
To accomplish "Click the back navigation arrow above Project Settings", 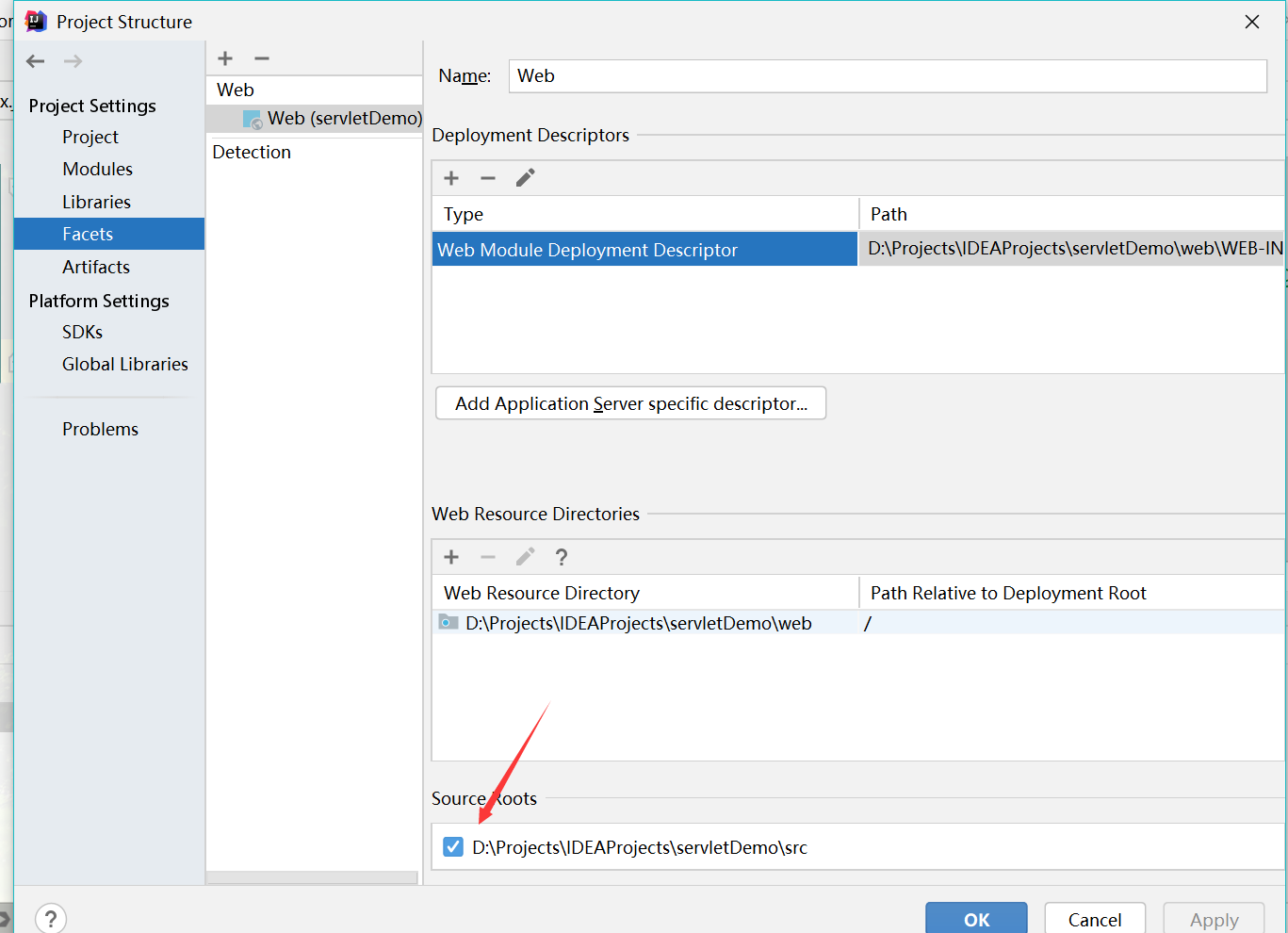I will point(35,60).
